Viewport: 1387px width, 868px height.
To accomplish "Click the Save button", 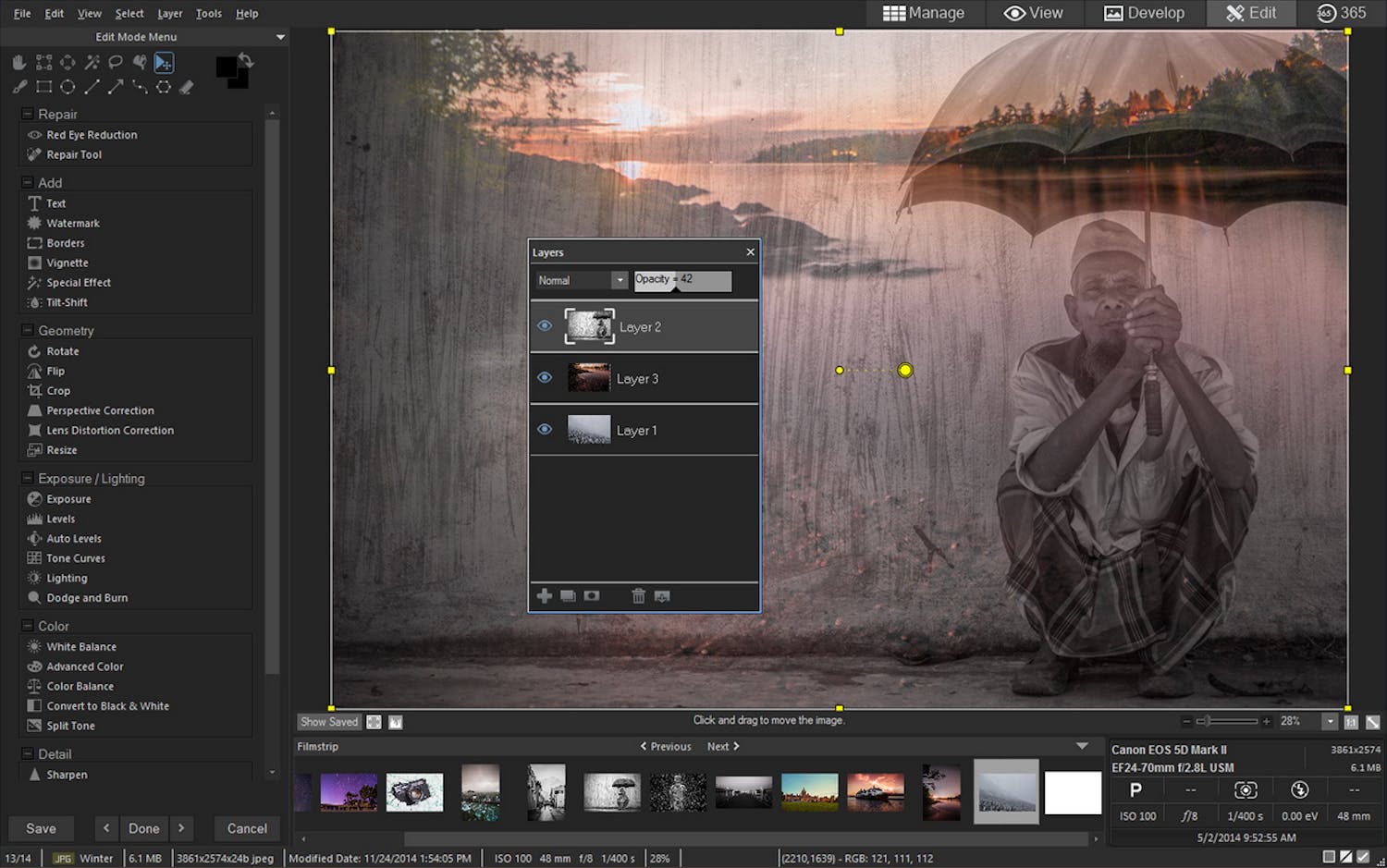I will (x=41, y=828).
